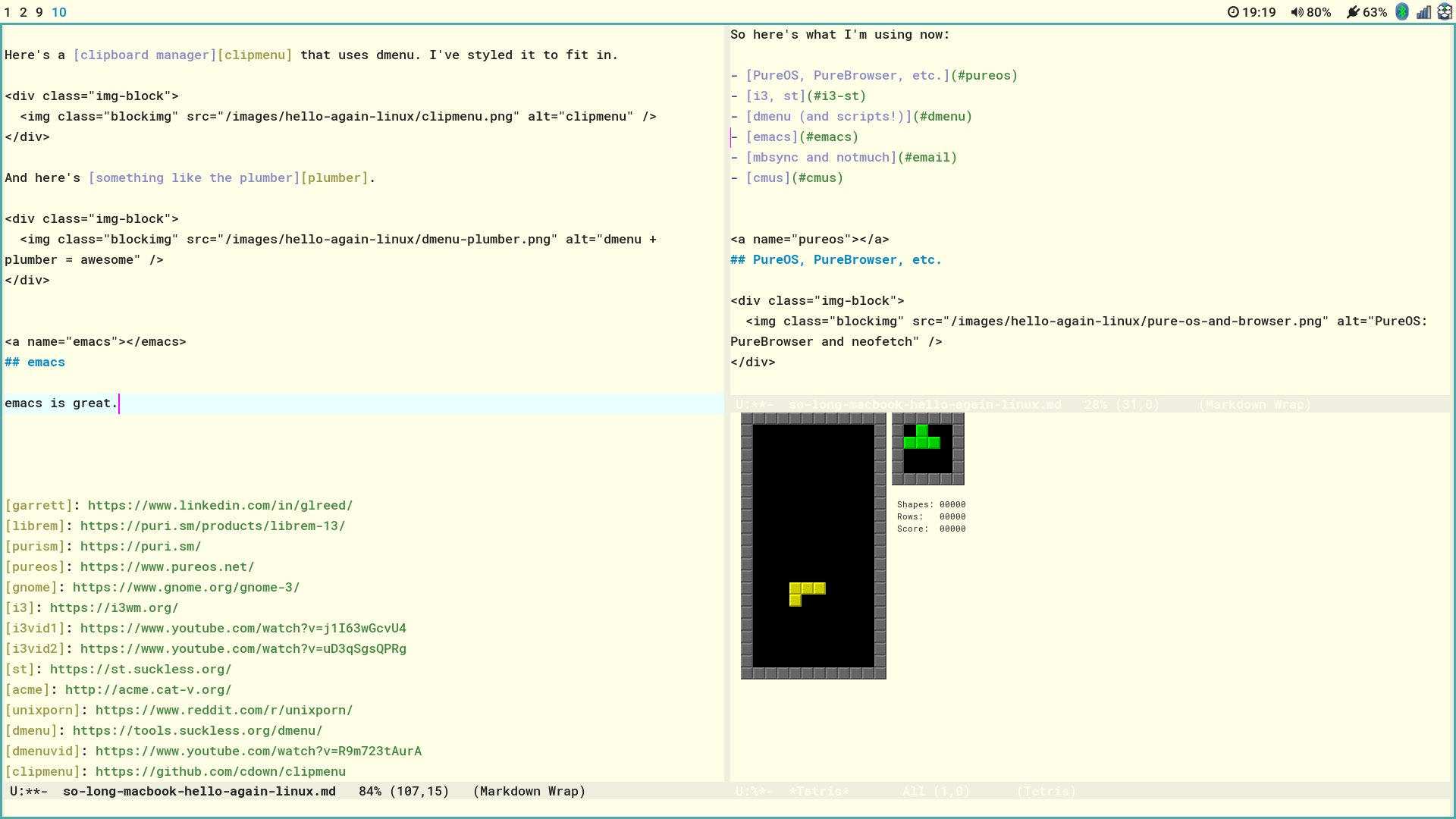1456x819 pixels.
Task: Switch to workspace 9
Action: [39, 12]
